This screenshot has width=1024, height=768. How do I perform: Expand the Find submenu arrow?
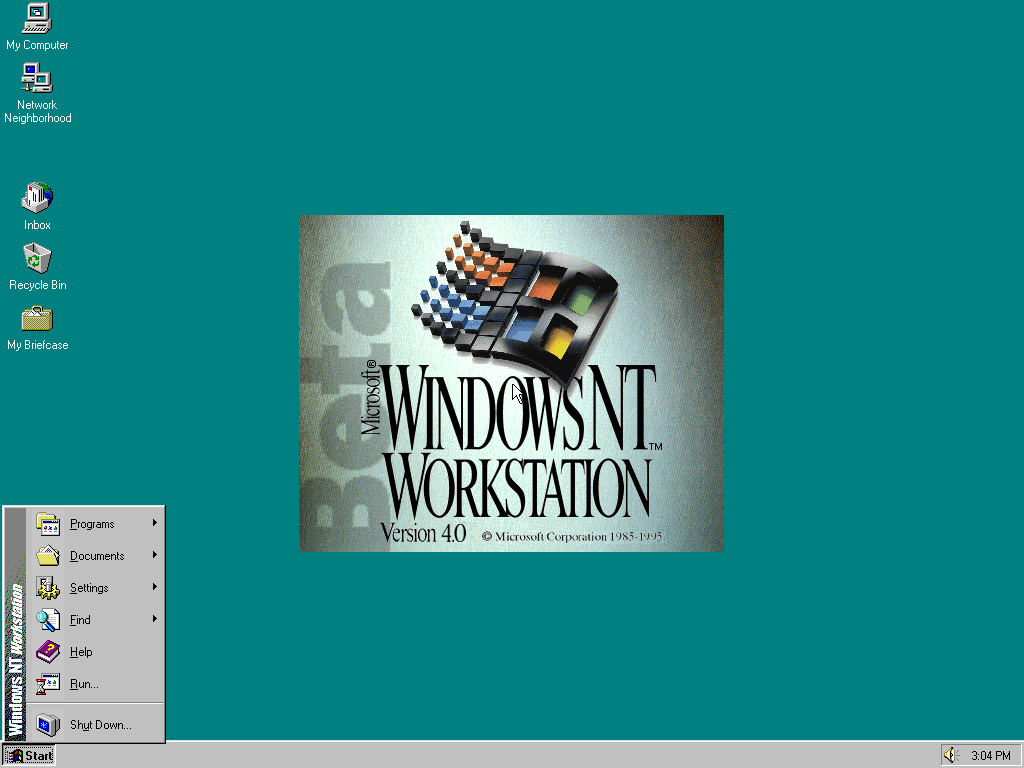(x=155, y=618)
